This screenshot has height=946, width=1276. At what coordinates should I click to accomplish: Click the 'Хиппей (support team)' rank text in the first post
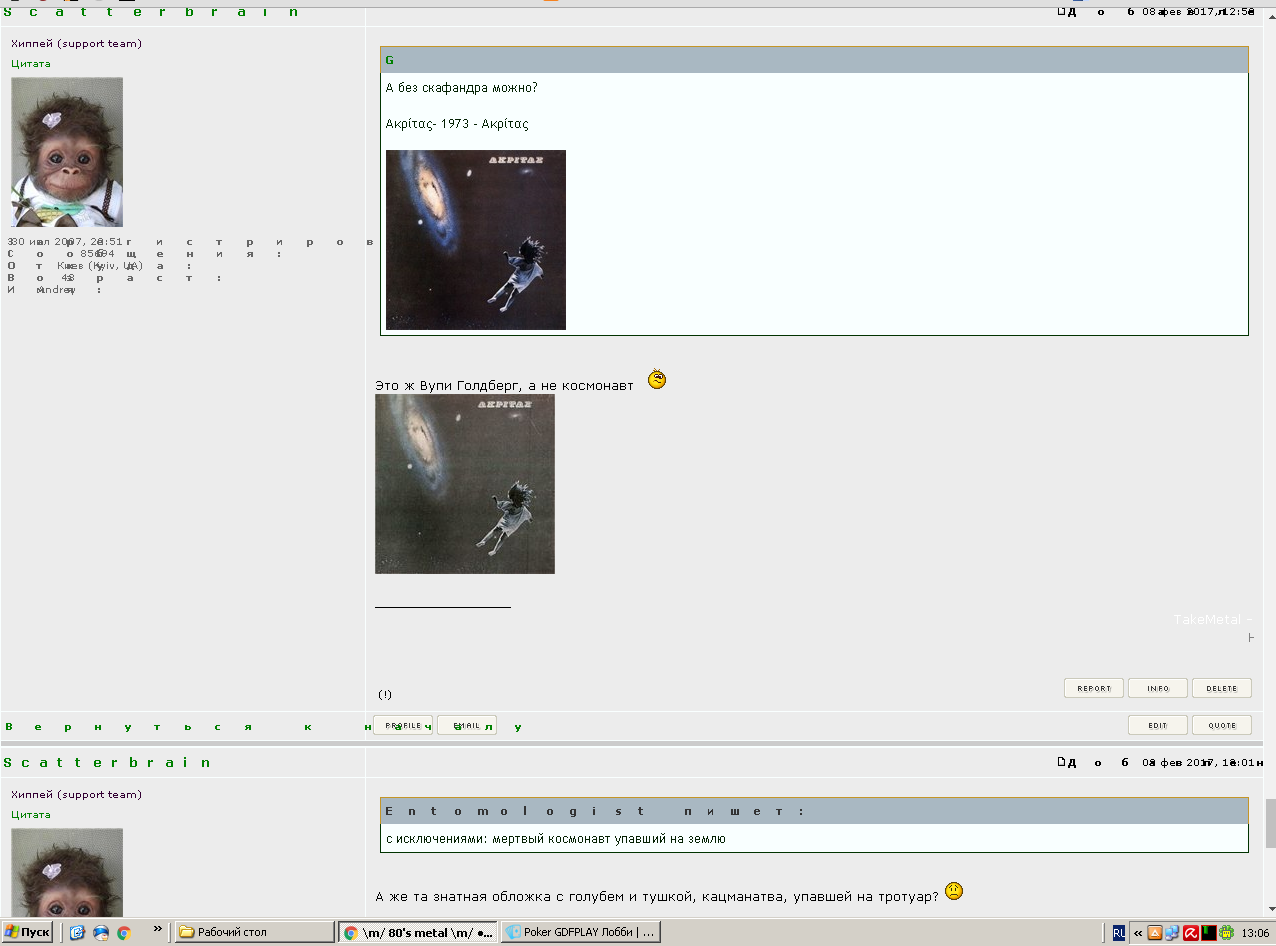(x=76, y=43)
